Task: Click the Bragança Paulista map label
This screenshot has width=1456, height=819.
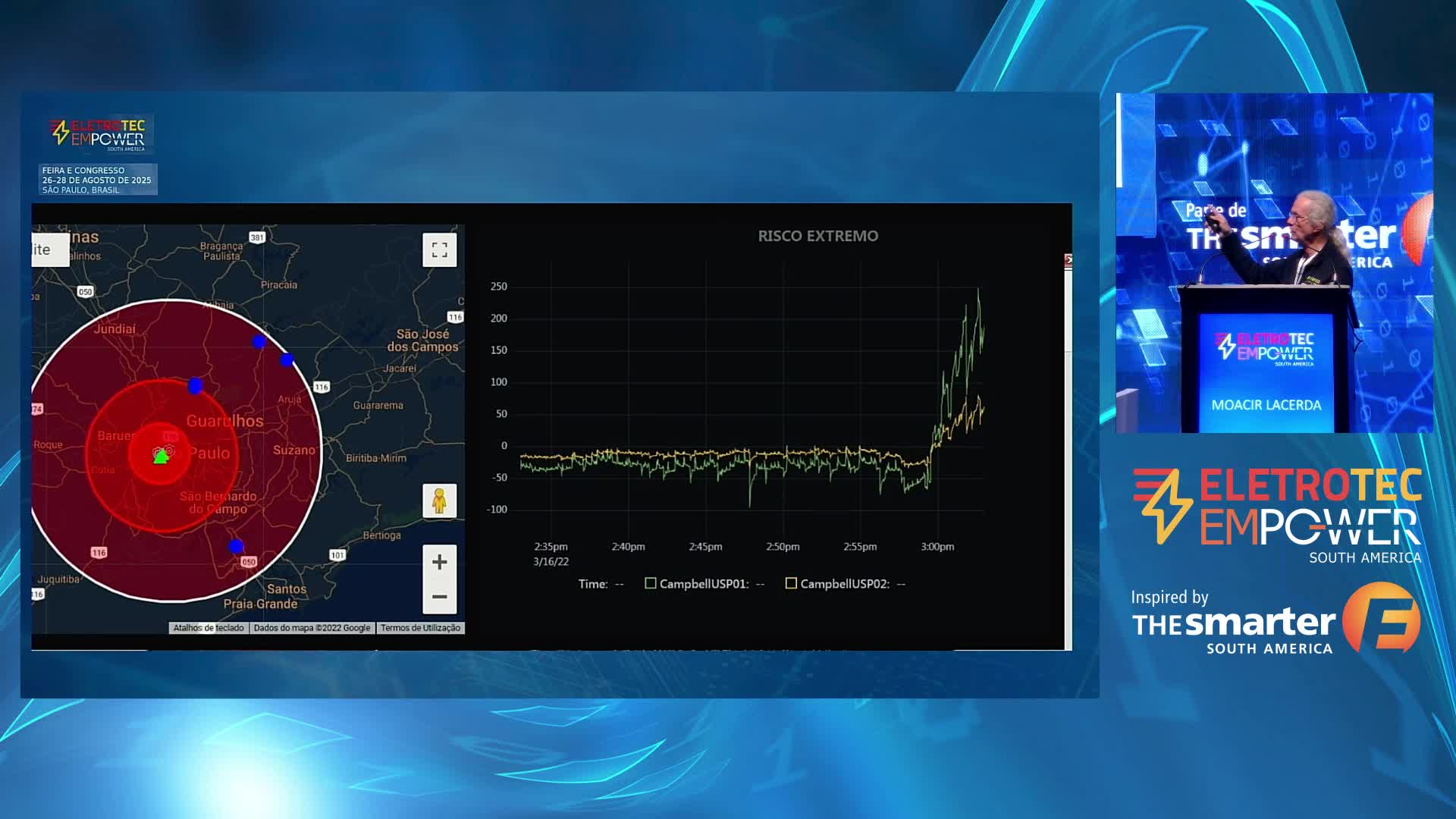Action: click(x=221, y=251)
